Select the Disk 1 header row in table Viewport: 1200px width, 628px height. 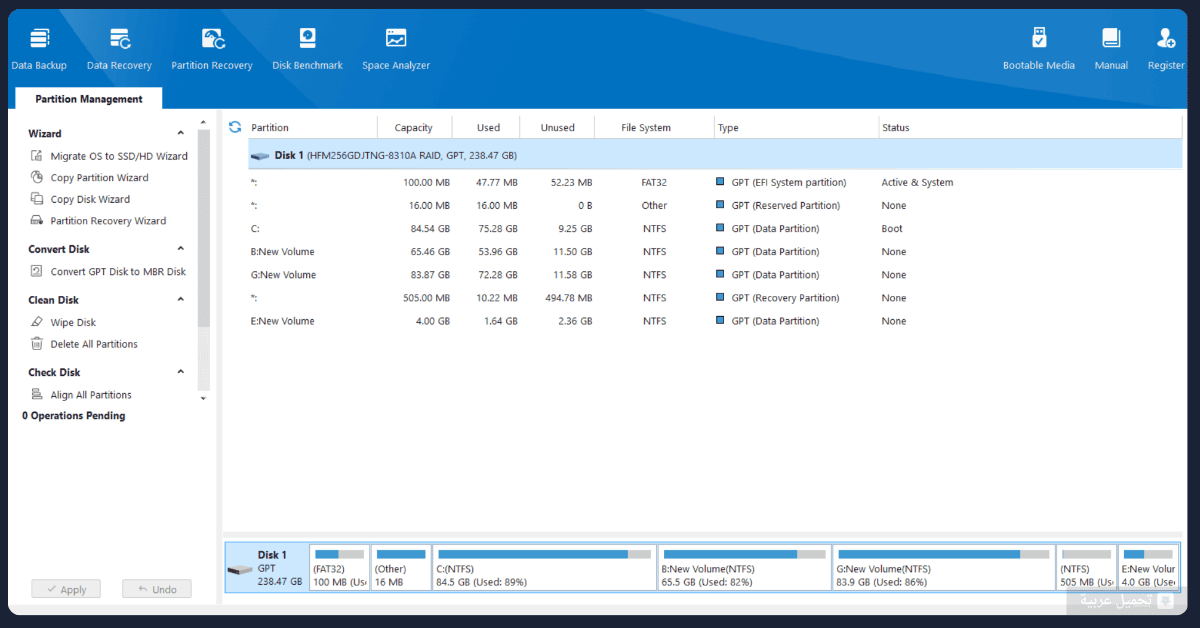pyautogui.click(x=715, y=156)
